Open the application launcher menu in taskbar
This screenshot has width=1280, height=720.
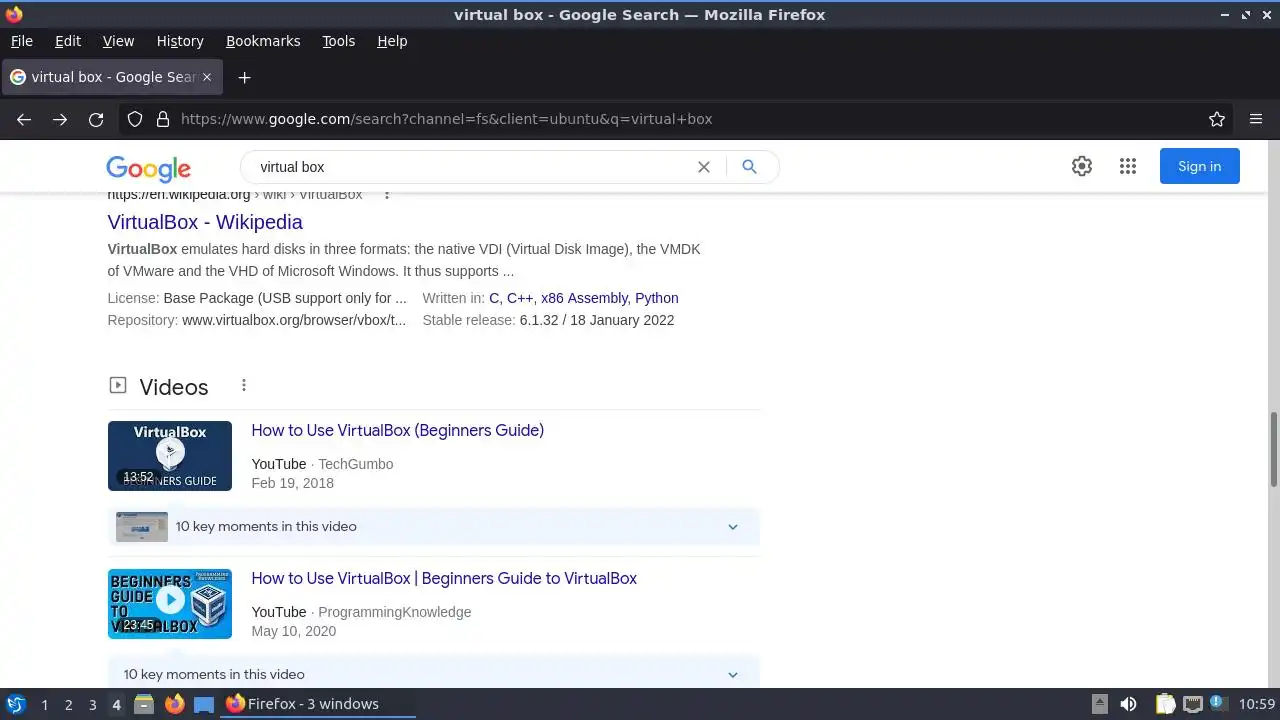pos(16,704)
